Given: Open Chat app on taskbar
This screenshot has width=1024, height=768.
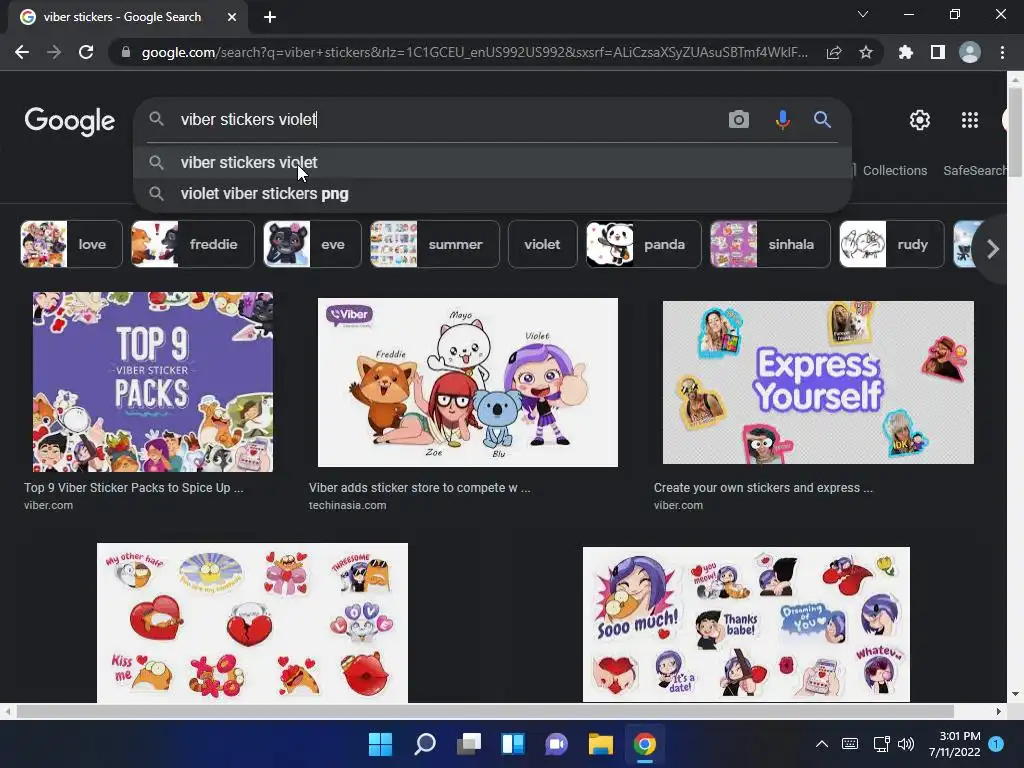Looking at the screenshot, I should pyautogui.click(x=556, y=744).
